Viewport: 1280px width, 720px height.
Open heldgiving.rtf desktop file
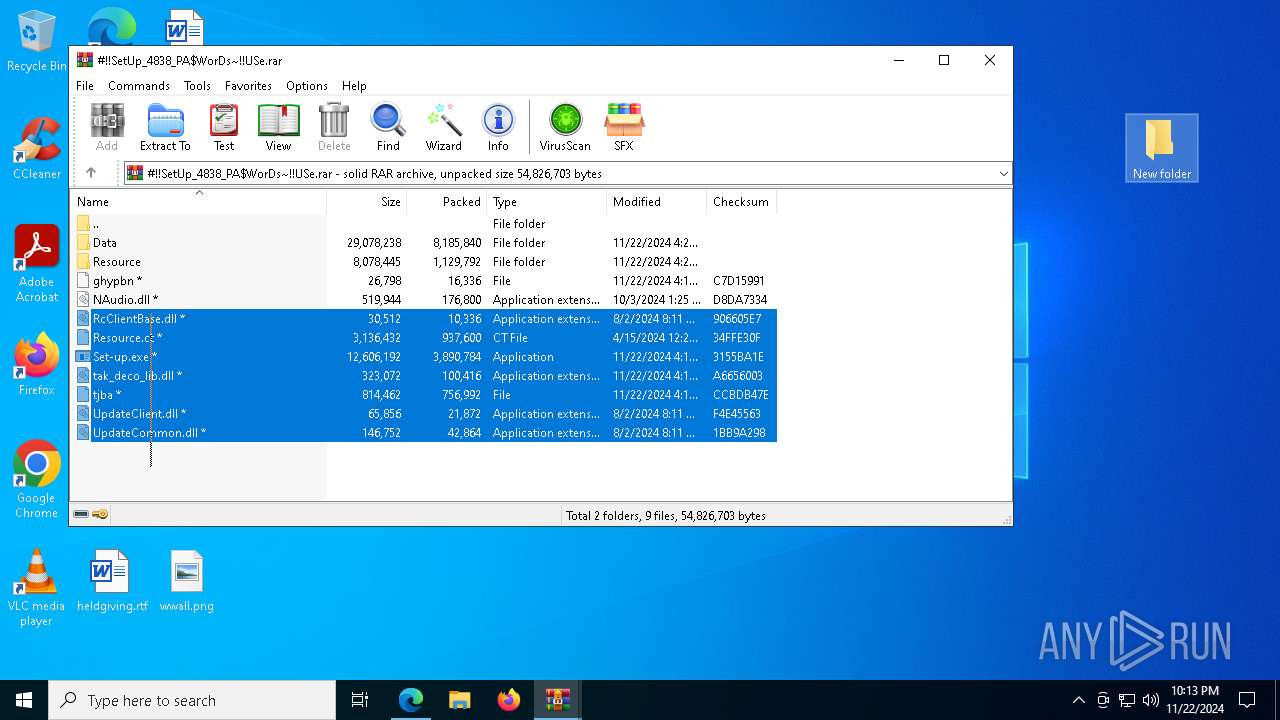coord(112,581)
